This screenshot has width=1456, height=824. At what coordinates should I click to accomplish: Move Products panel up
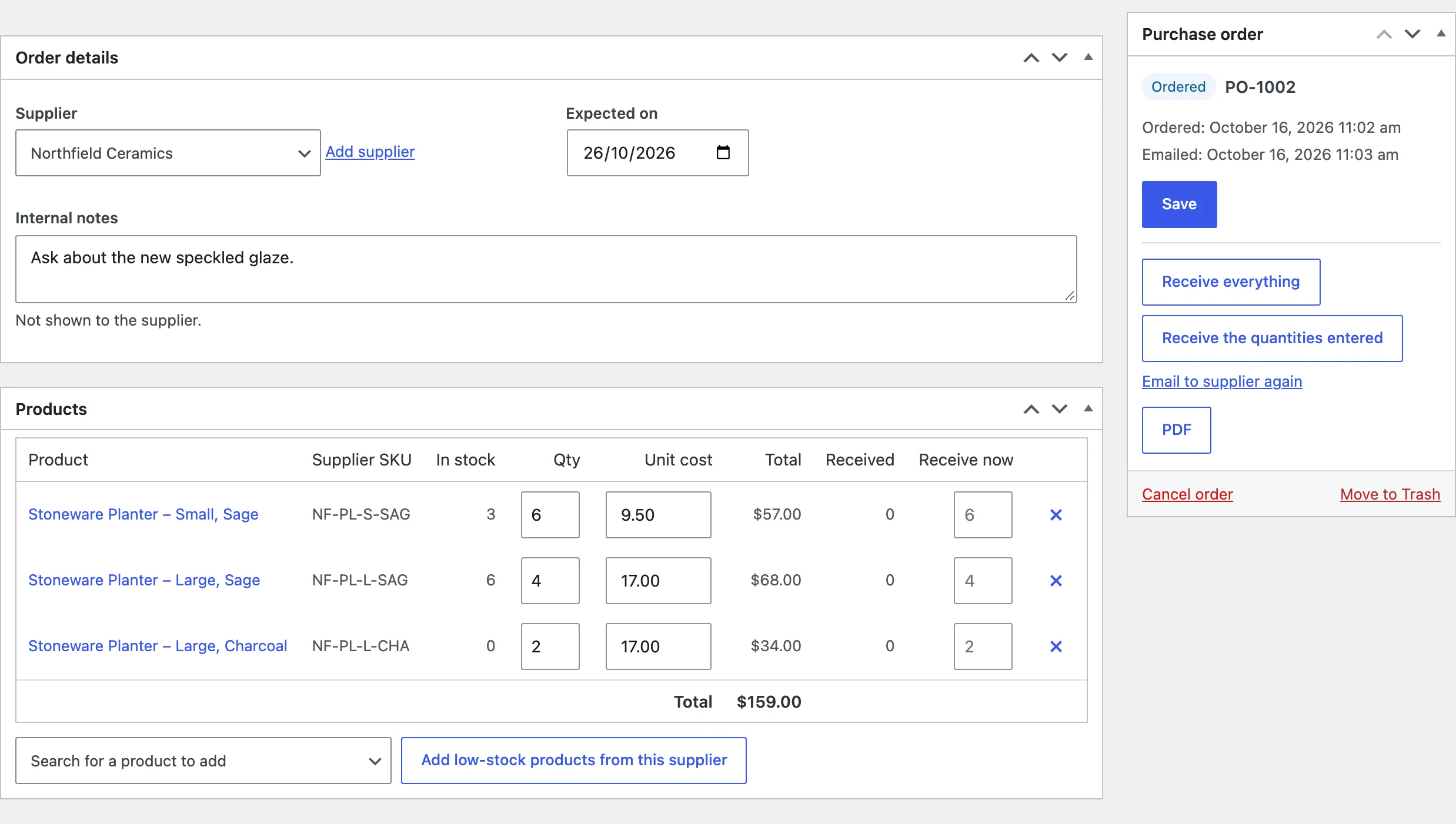pos(1031,409)
